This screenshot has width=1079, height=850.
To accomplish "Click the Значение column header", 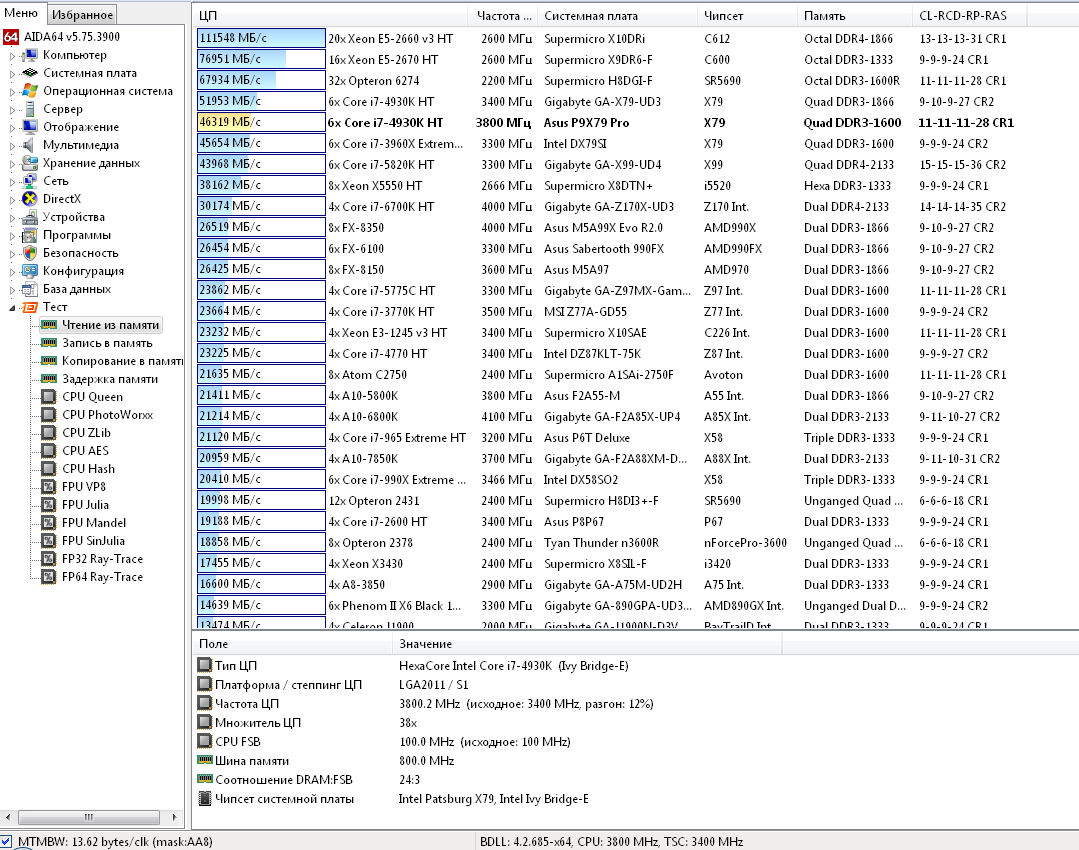I will 587,644.
